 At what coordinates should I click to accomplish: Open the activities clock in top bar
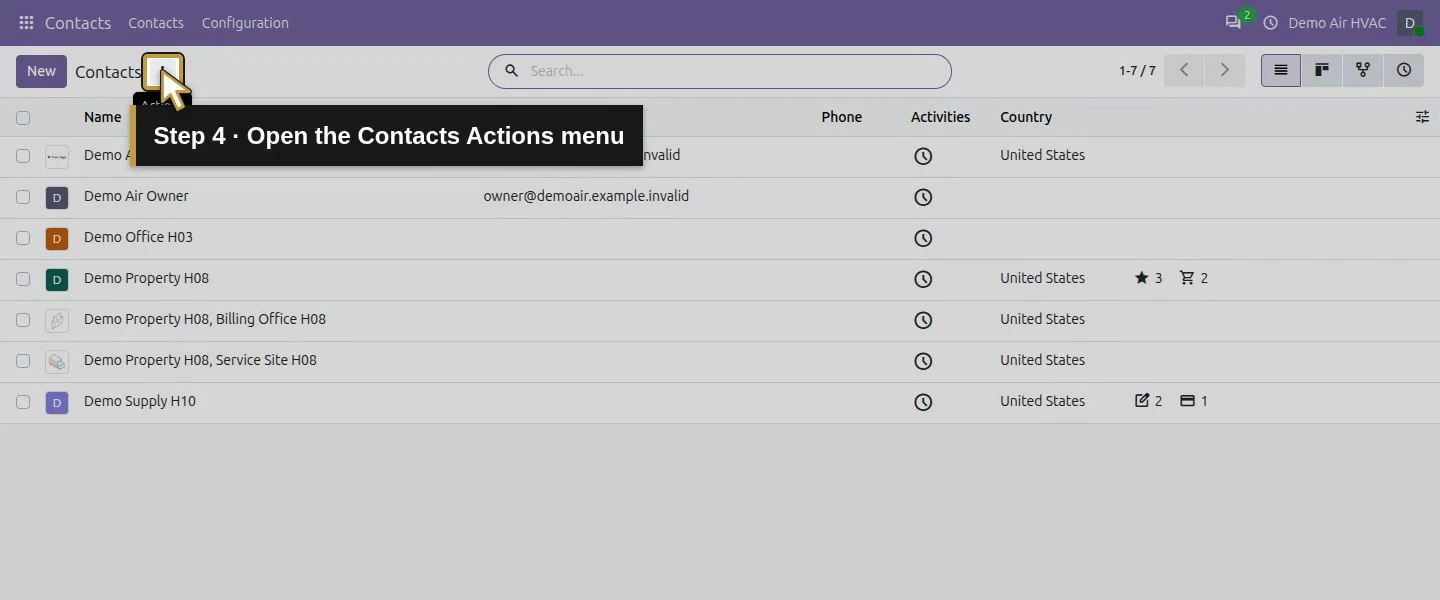(1271, 23)
